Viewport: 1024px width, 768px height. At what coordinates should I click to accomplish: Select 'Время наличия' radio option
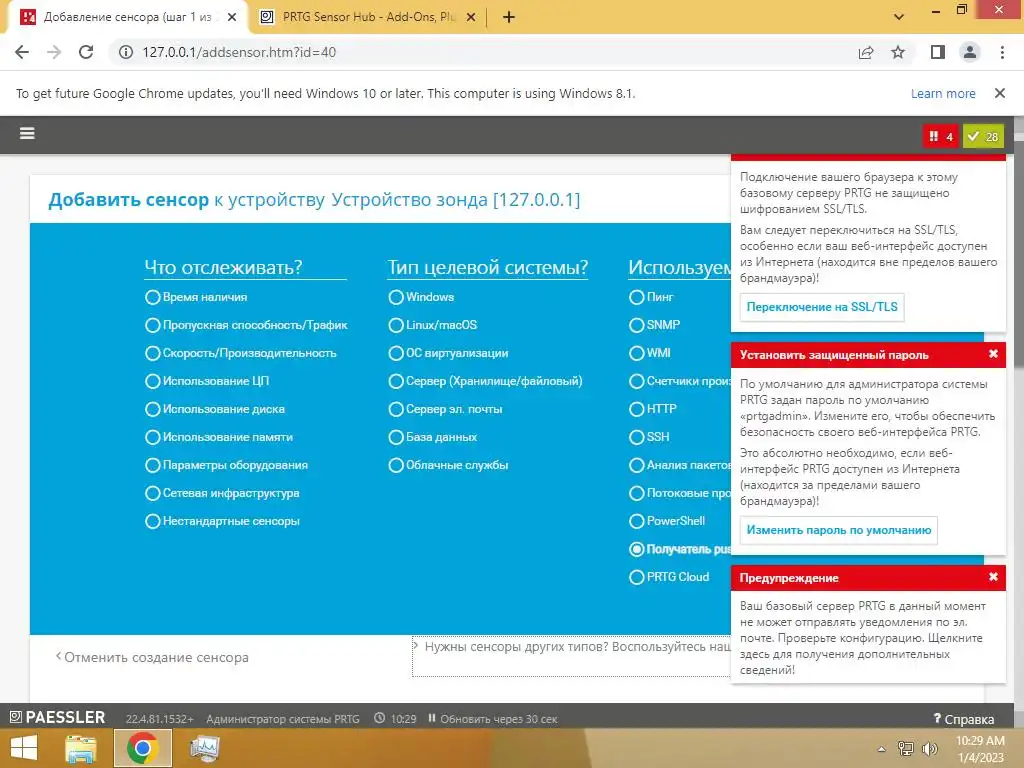coord(152,297)
